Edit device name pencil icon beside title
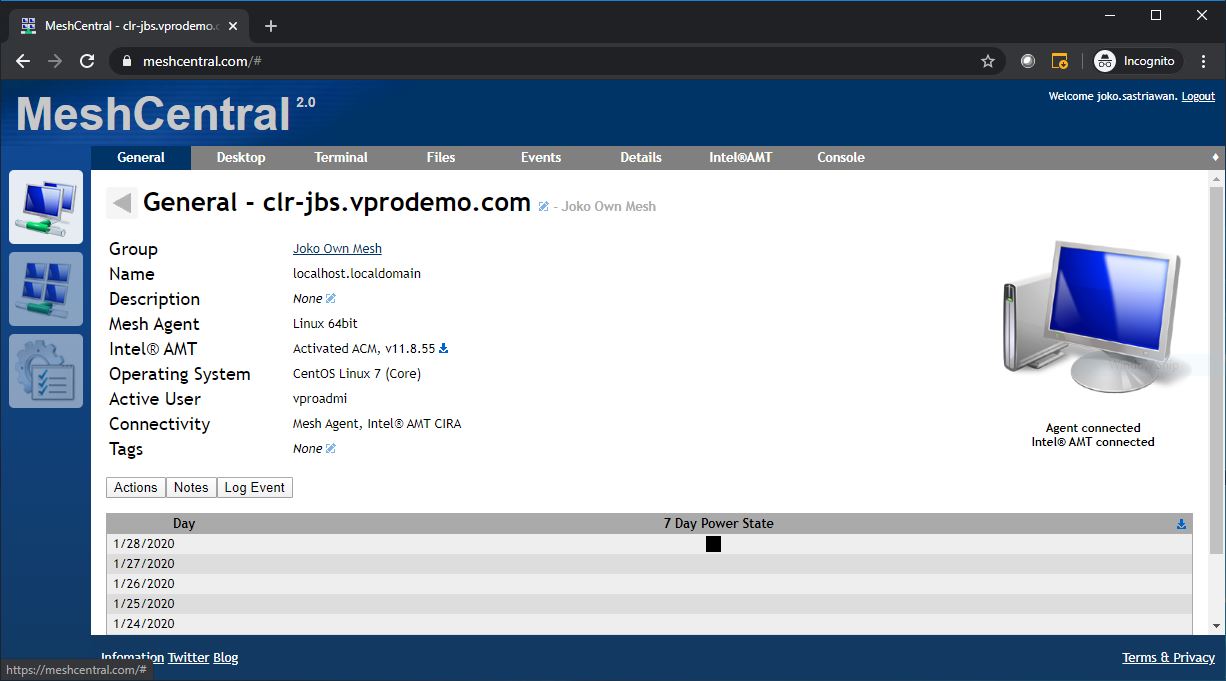1226x681 pixels. coord(543,207)
